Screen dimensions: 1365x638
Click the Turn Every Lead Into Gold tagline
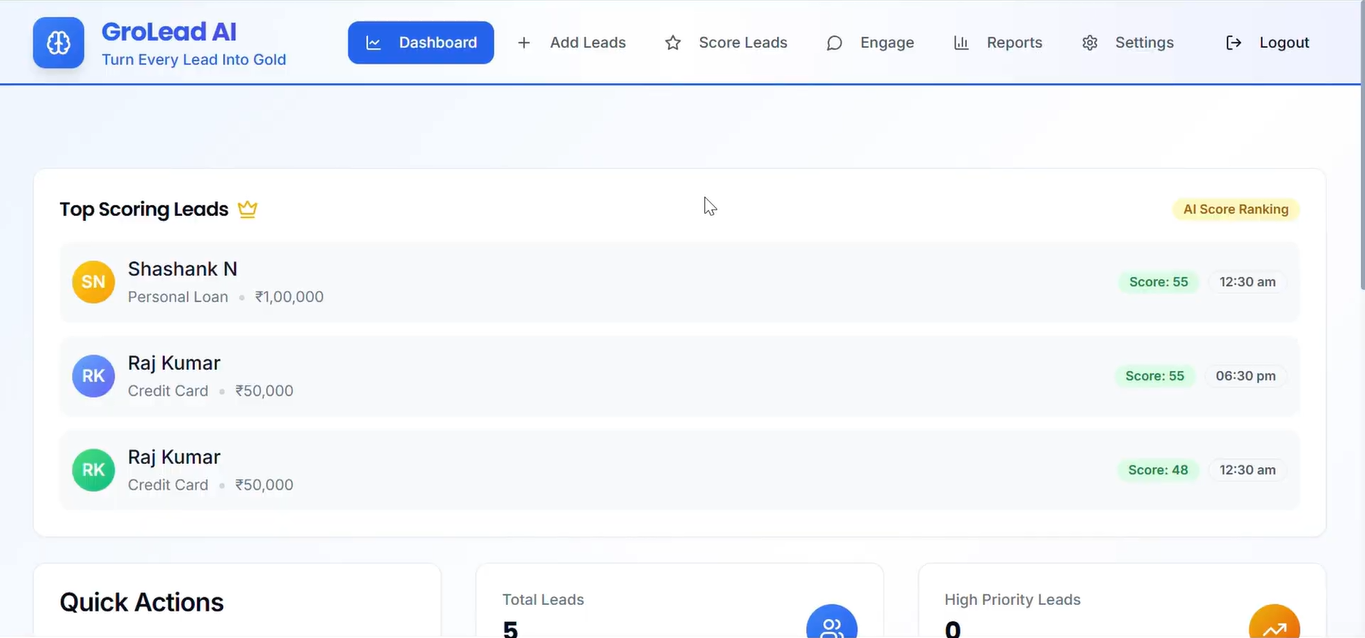(194, 59)
